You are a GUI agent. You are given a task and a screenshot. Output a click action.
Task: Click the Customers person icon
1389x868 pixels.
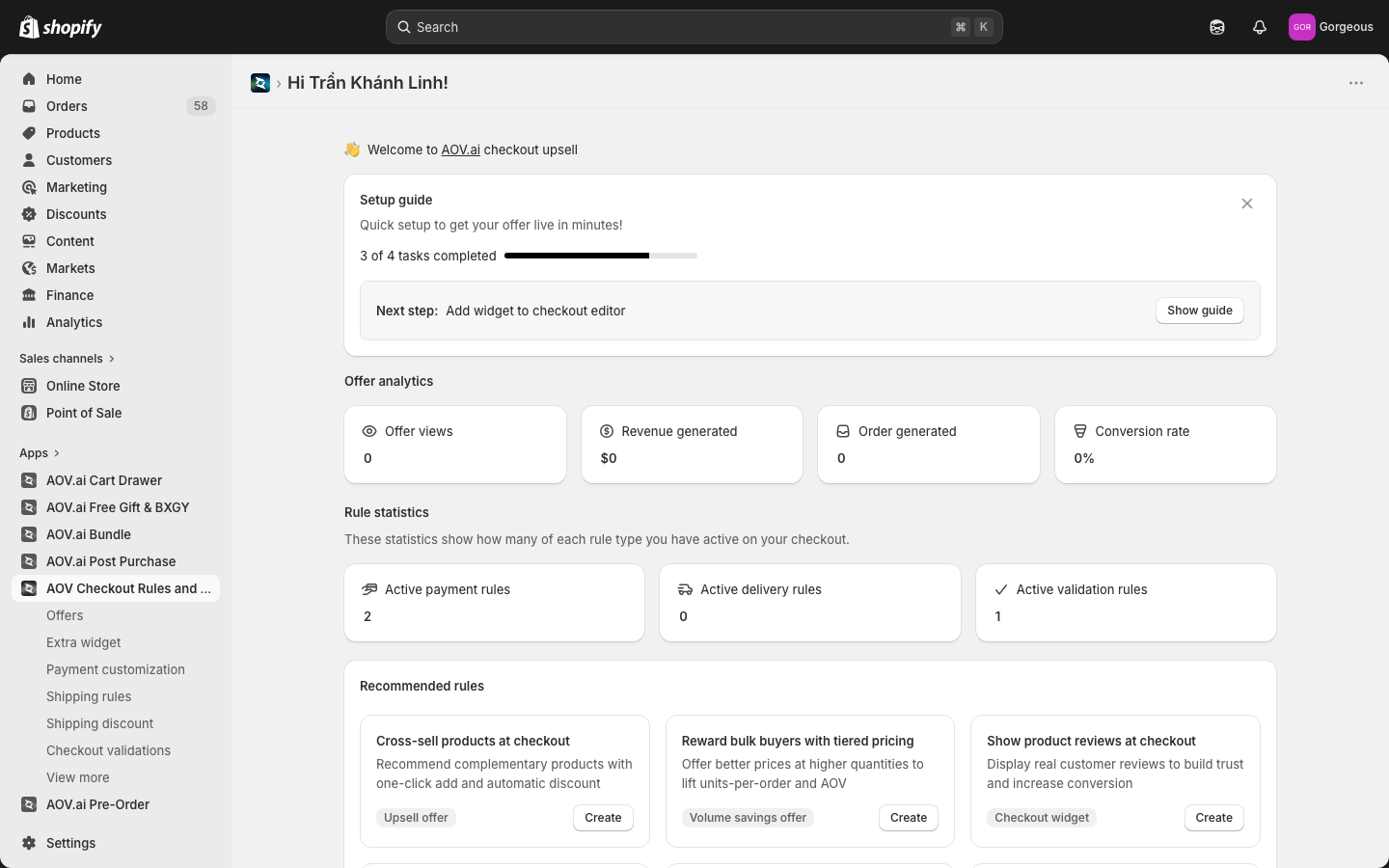(x=29, y=160)
